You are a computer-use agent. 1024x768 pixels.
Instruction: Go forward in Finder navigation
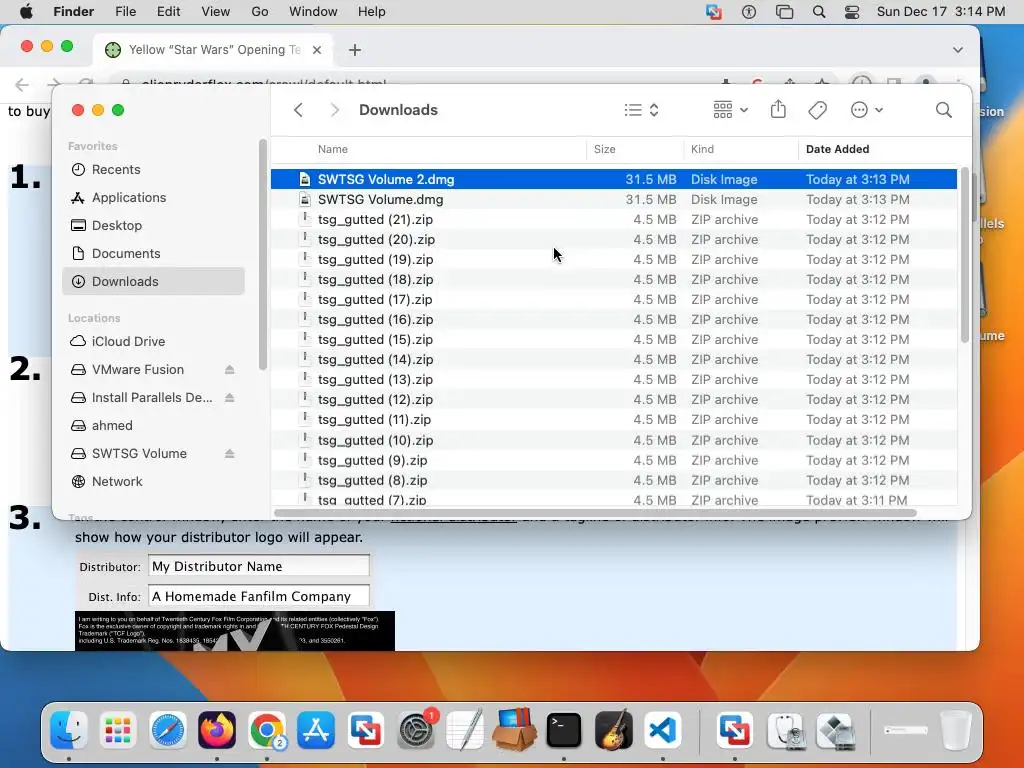pyautogui.click(x=334, y=110)
